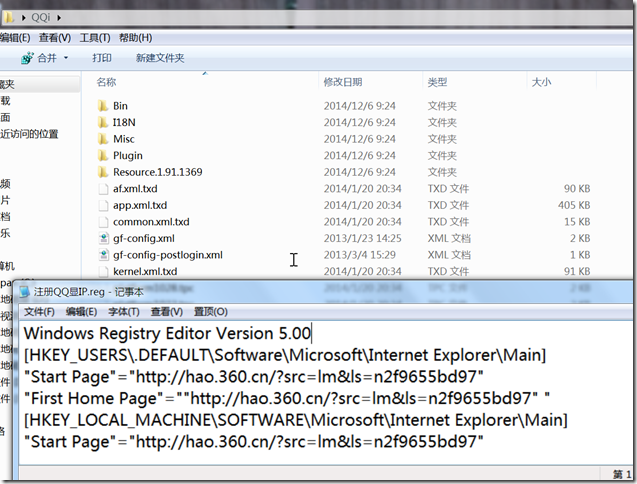Click the 90 KB size cell
This screenshot has width=637, height=484.
pyautogui.click(x=577, y=189)
